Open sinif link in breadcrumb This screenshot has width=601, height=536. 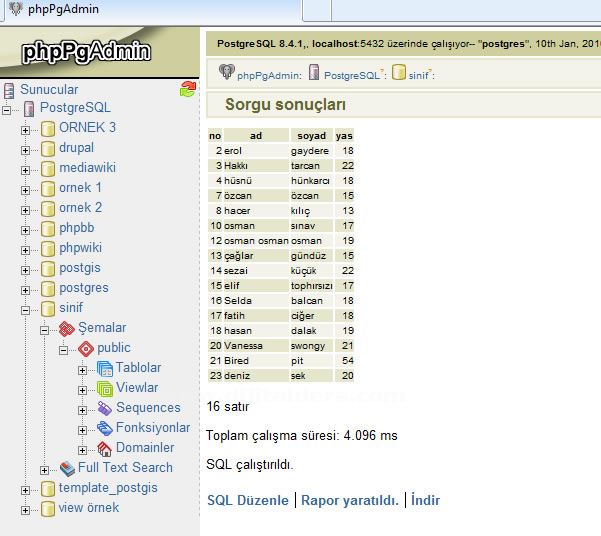(418, 76)
